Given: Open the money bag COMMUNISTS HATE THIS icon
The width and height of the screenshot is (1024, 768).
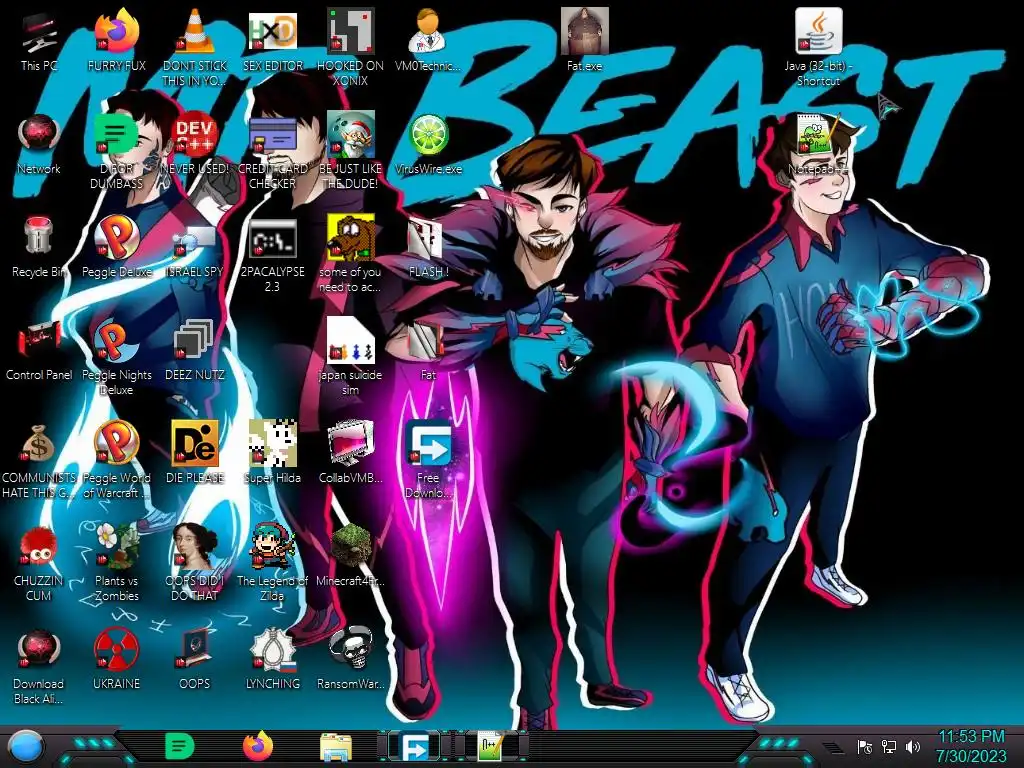Looking at the screenshot, I should (x=38, y=444).
